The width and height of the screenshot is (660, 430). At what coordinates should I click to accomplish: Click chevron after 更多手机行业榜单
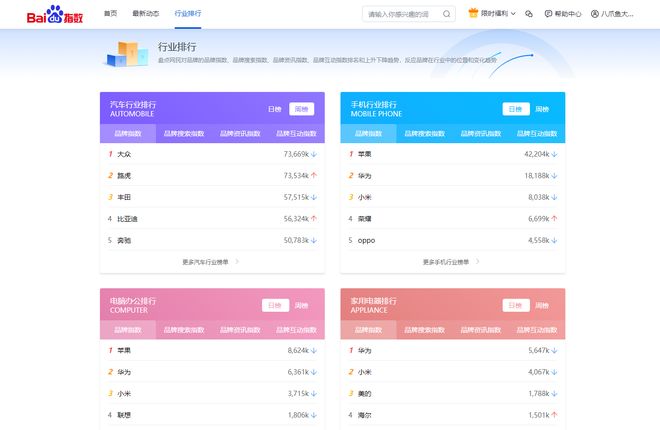pyautogui.click(x=478, y=262)
